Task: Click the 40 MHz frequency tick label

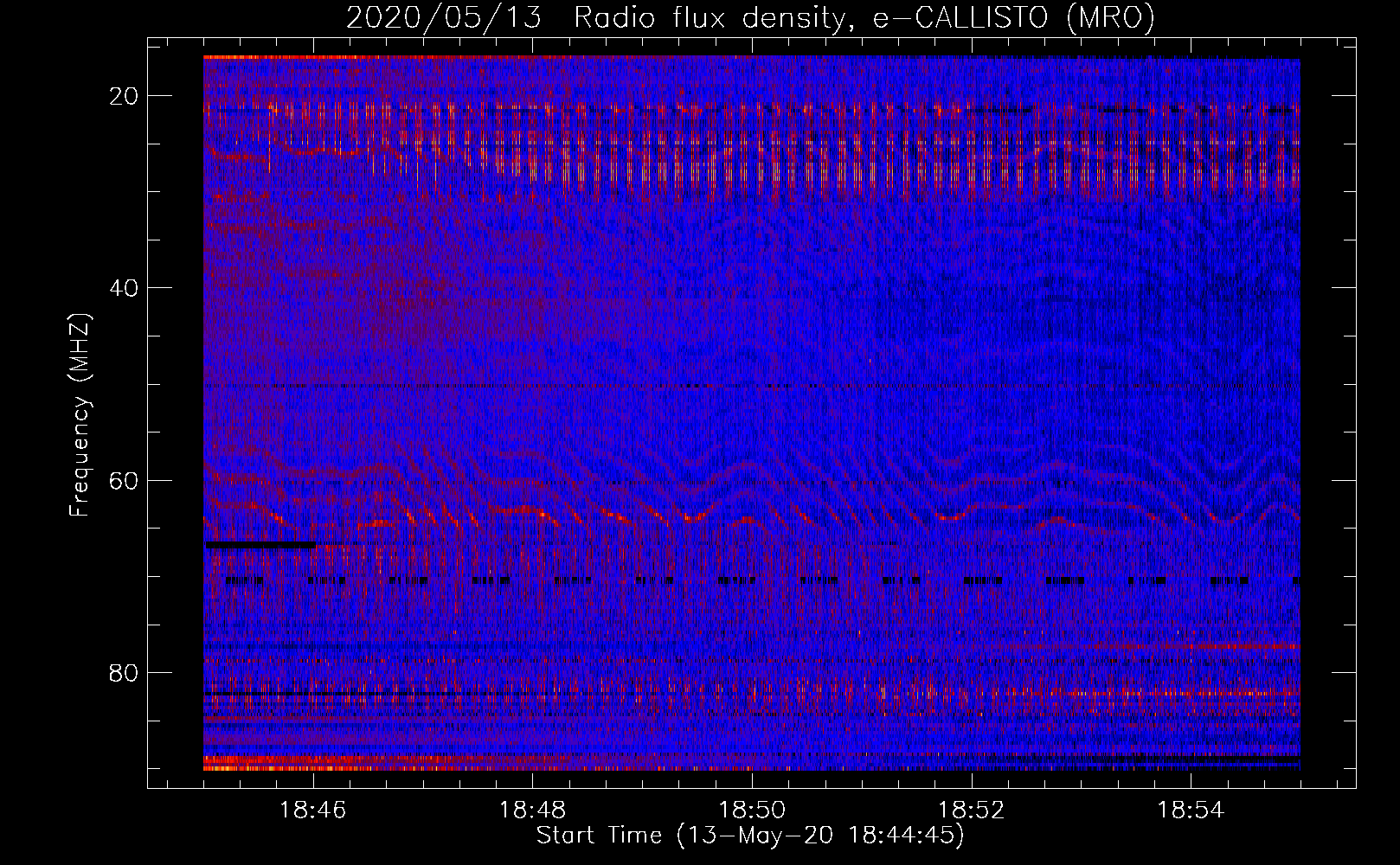Action: click(125, 288)
